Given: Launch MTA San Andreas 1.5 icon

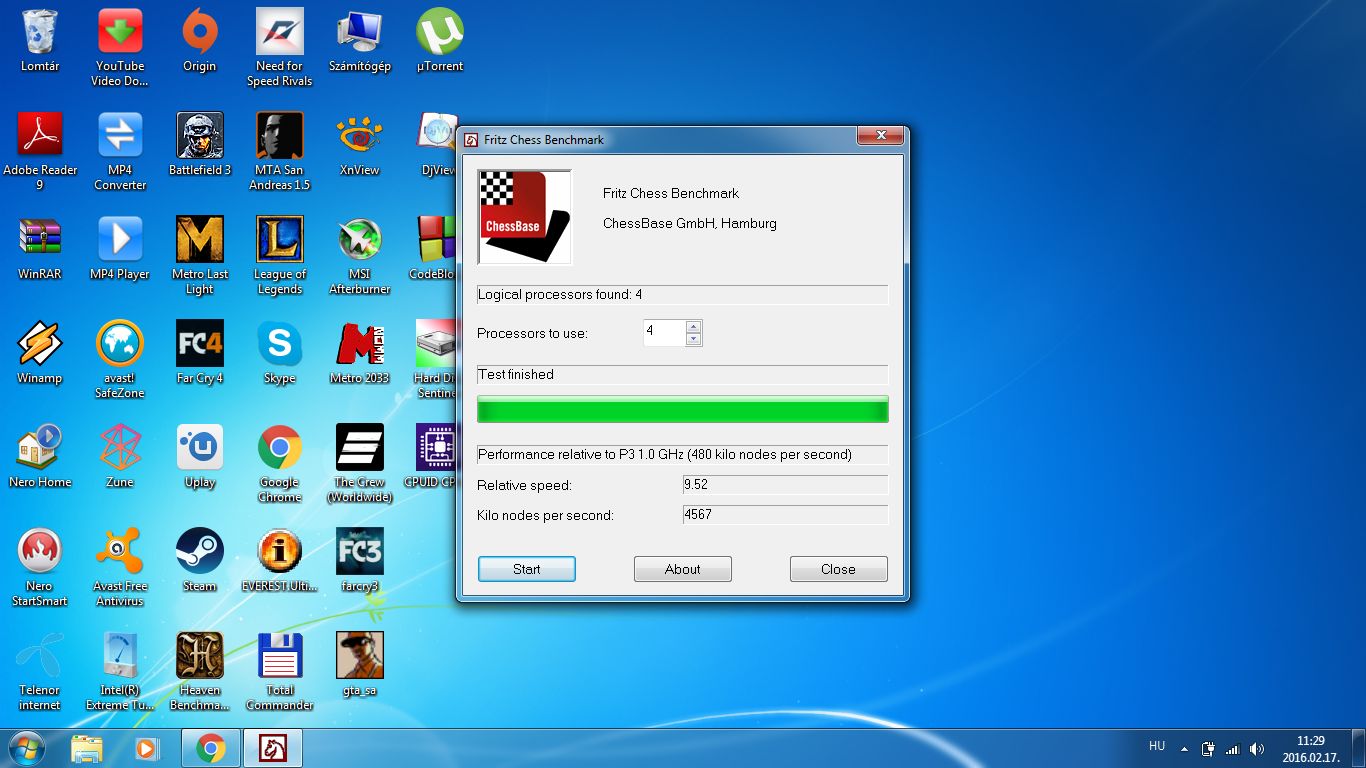Looking at the screenshot, I should [x=280, y=151].
